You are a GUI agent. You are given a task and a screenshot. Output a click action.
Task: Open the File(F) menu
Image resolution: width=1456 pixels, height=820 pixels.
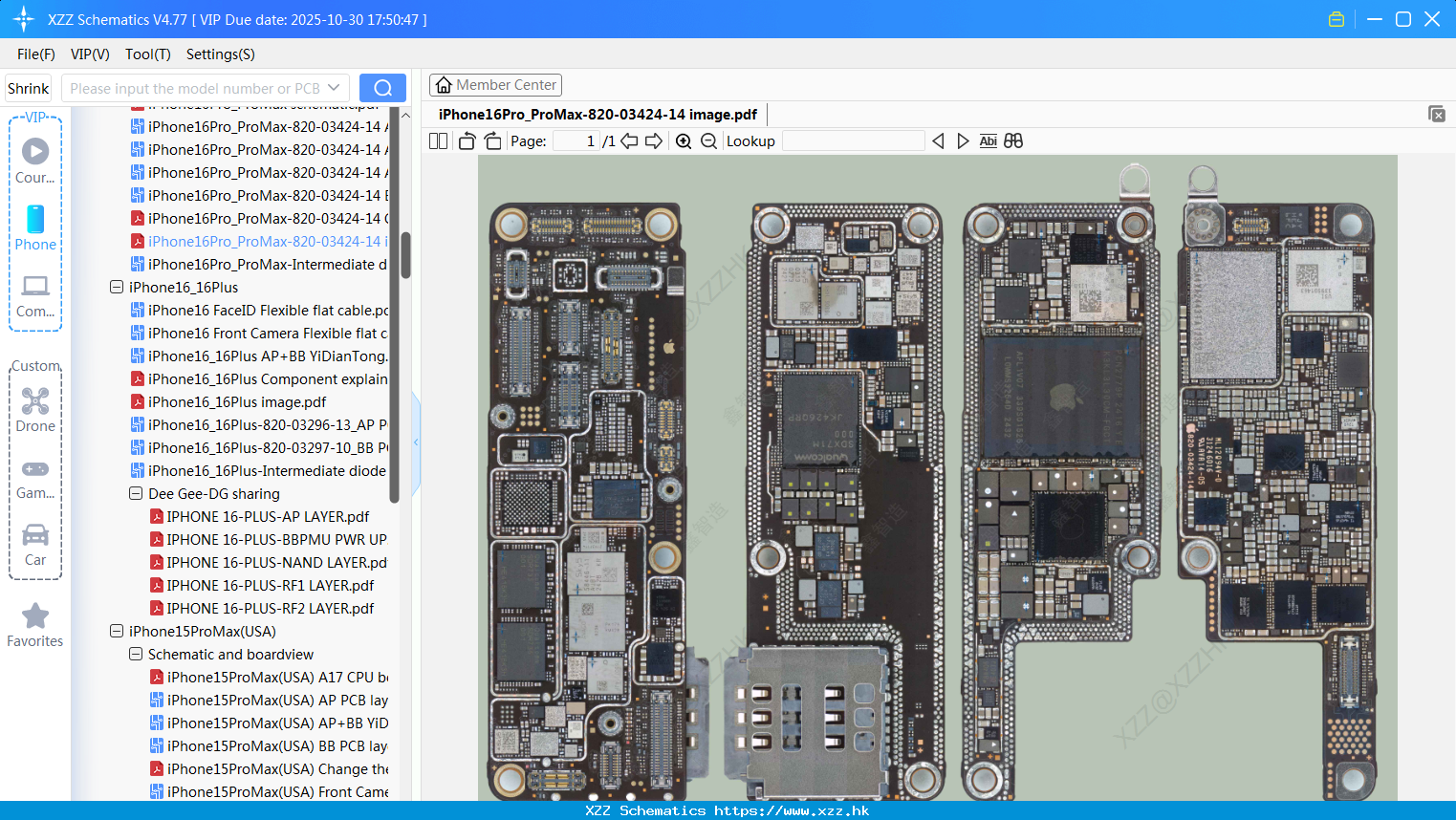[36, 54]
